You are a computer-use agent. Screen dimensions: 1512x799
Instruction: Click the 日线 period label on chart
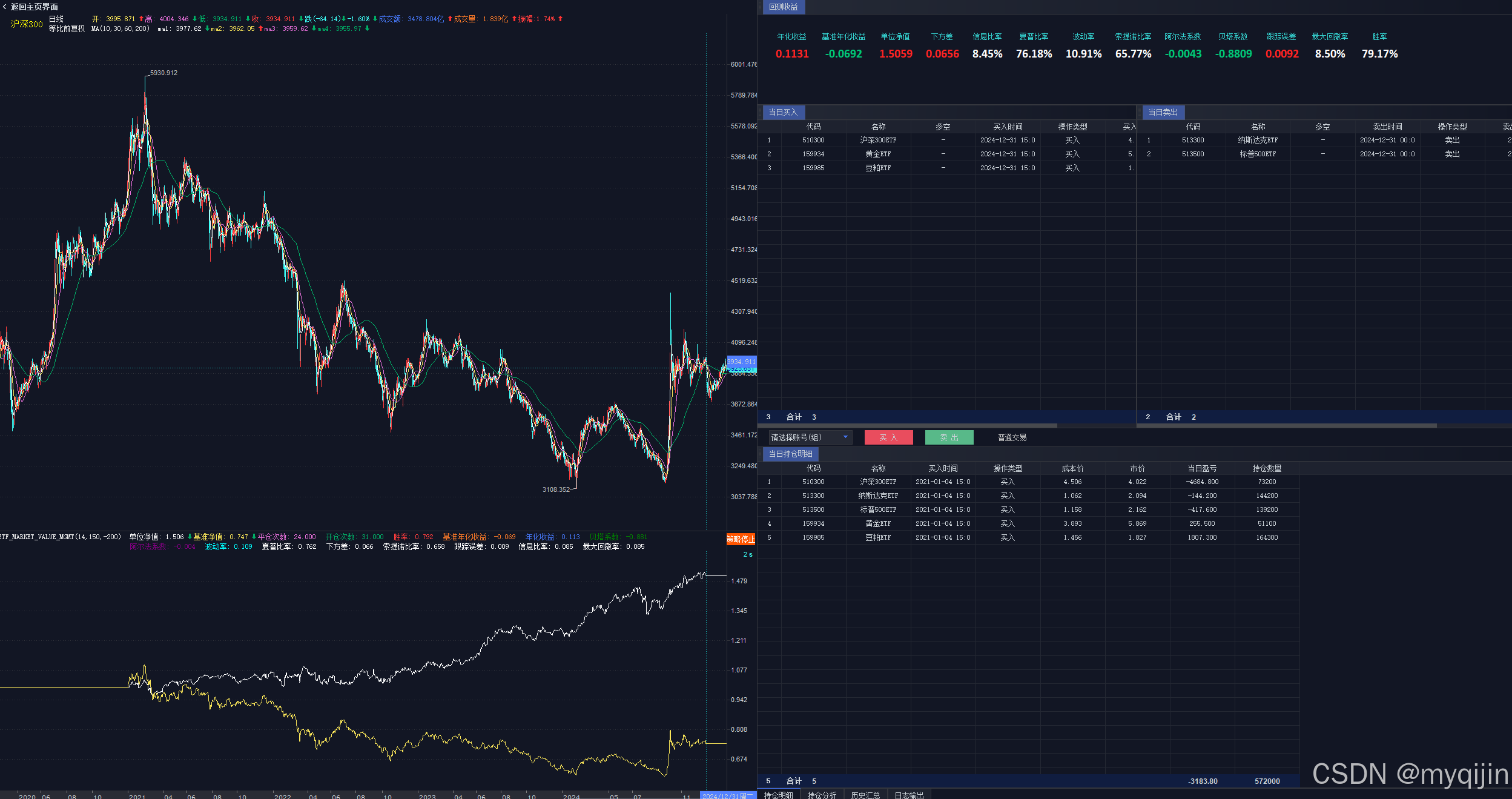coord(56,19)
